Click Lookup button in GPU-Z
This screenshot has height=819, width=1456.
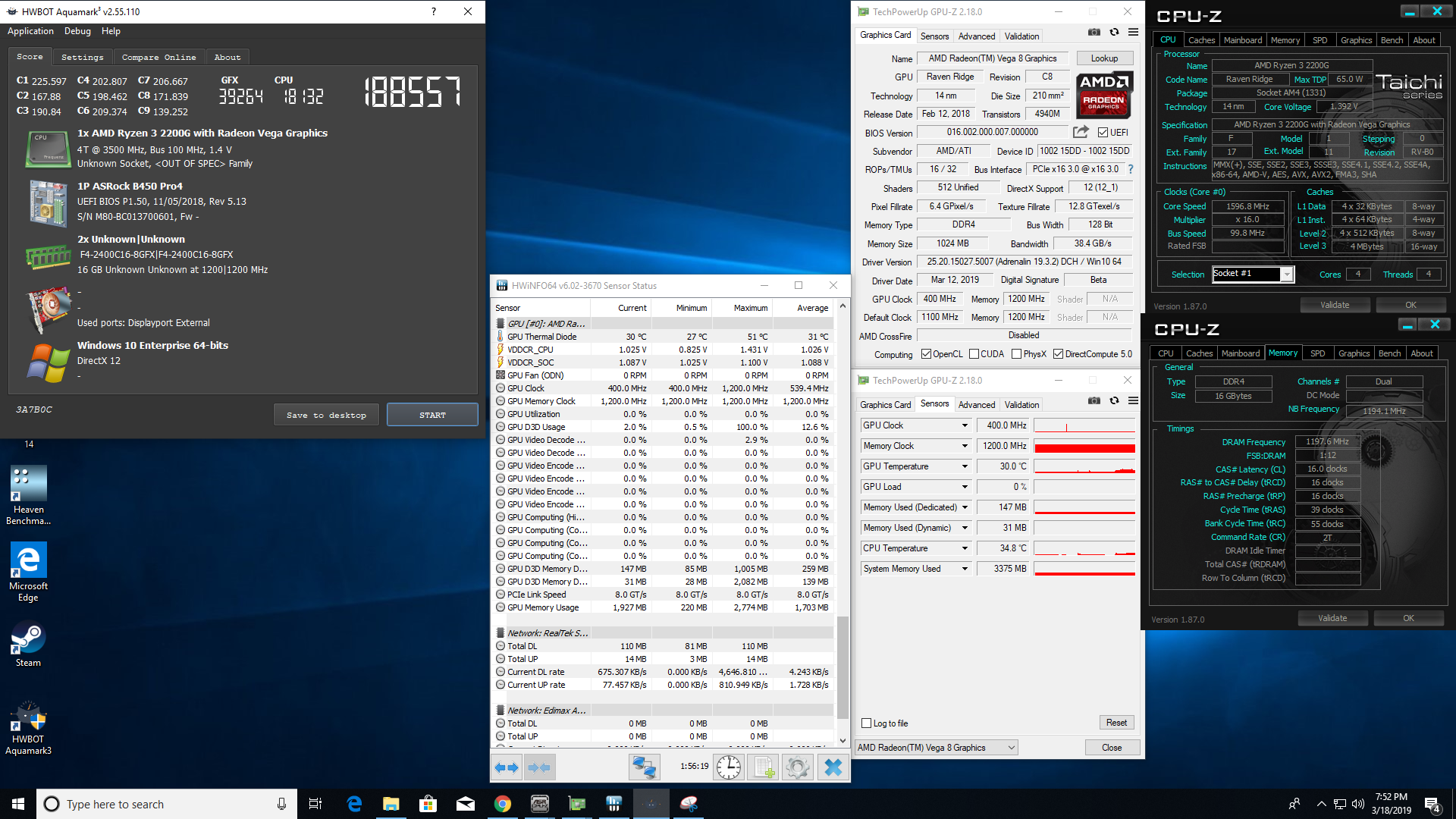click(1104, 58)
